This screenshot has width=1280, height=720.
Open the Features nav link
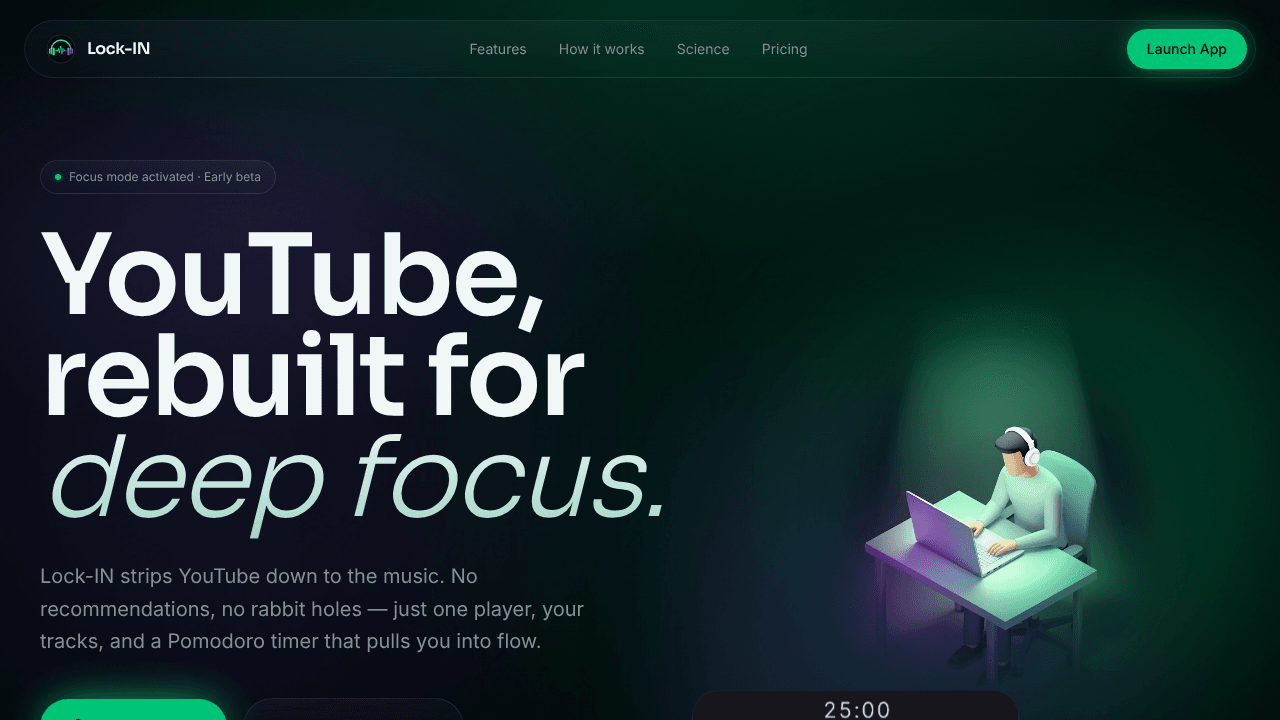click(x=498, y=49)
